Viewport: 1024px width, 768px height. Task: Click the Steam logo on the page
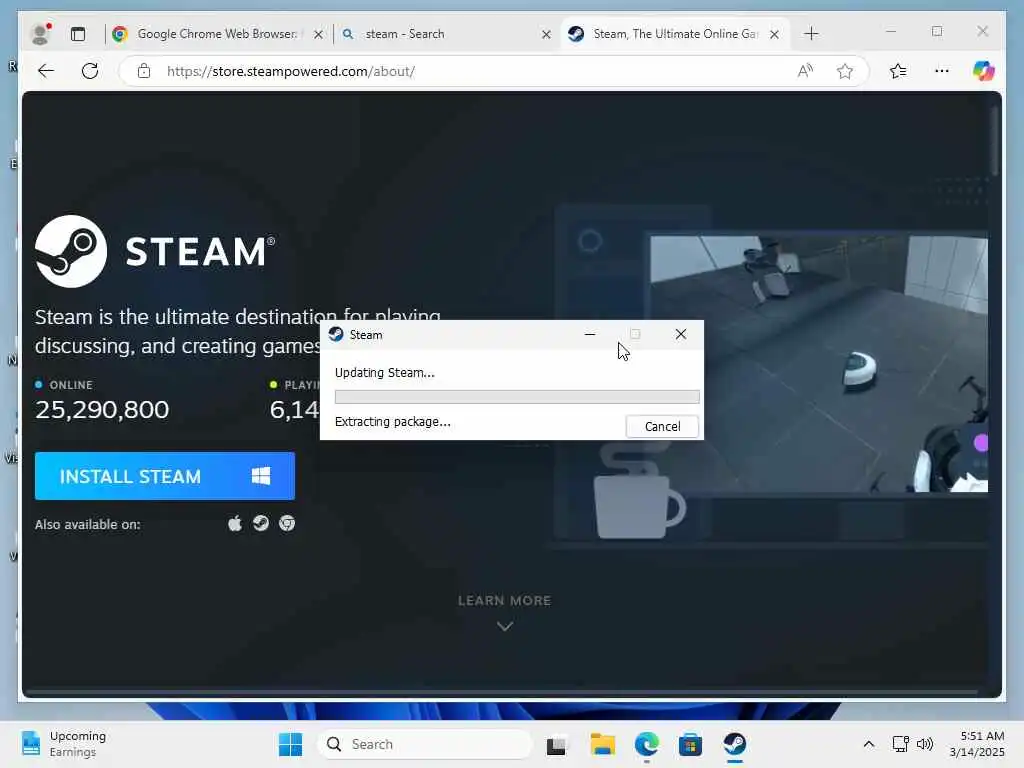[x=155, y=251]
